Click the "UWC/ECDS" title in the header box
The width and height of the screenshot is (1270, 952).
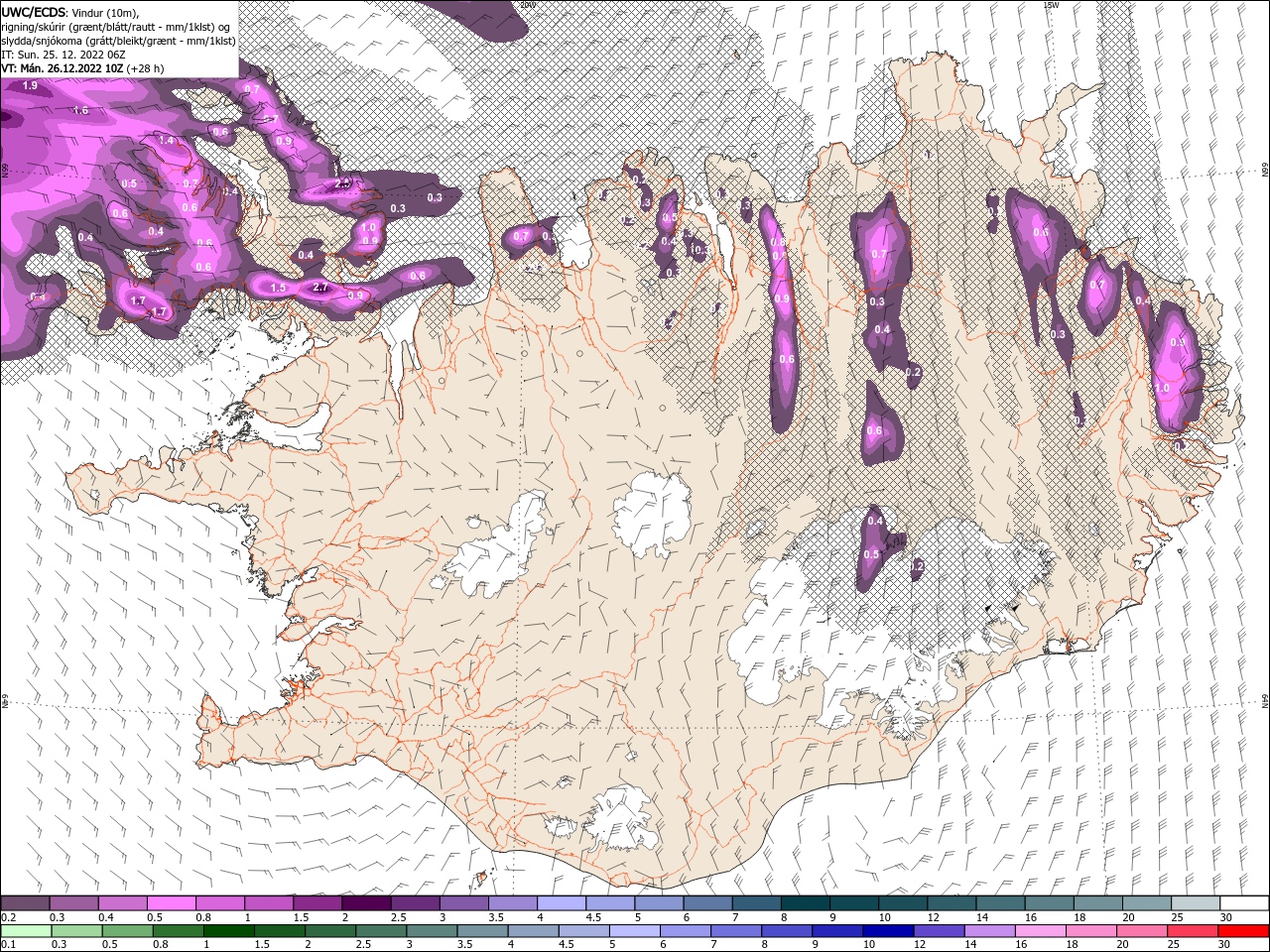pyautogui.click(x=33, y=12)
